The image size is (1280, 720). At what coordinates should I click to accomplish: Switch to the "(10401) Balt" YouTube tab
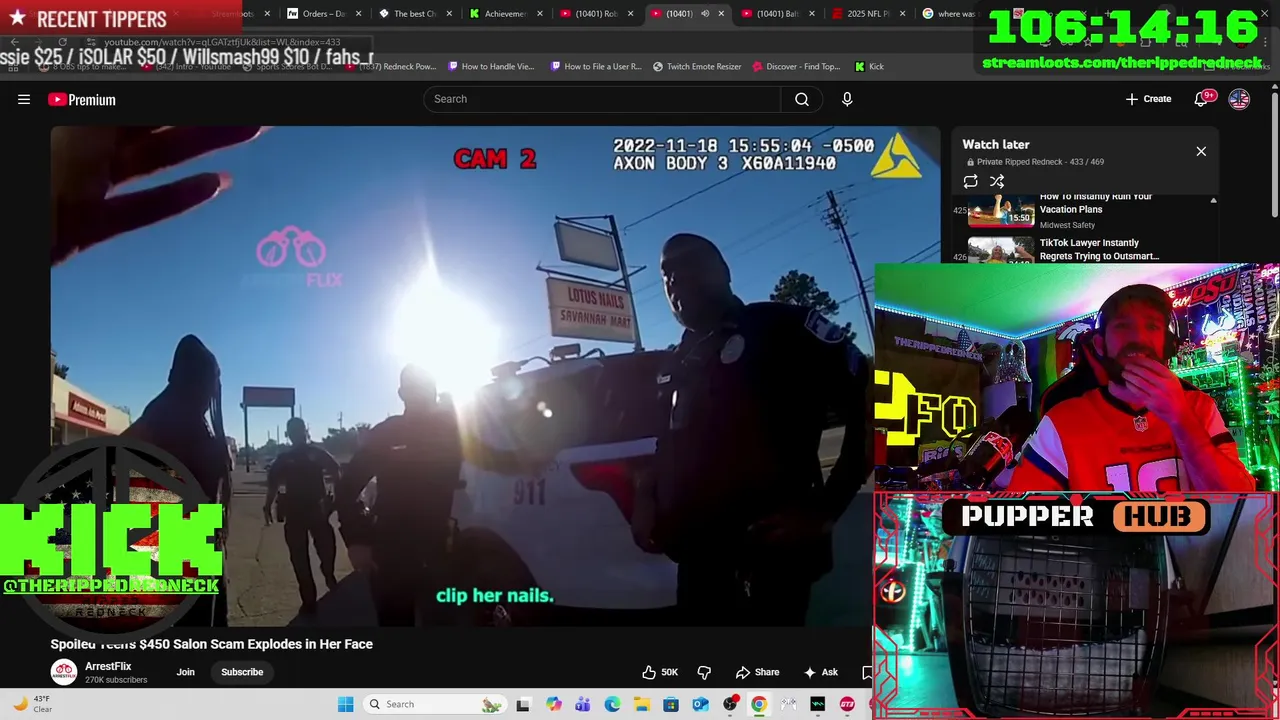tap(778, 14)
